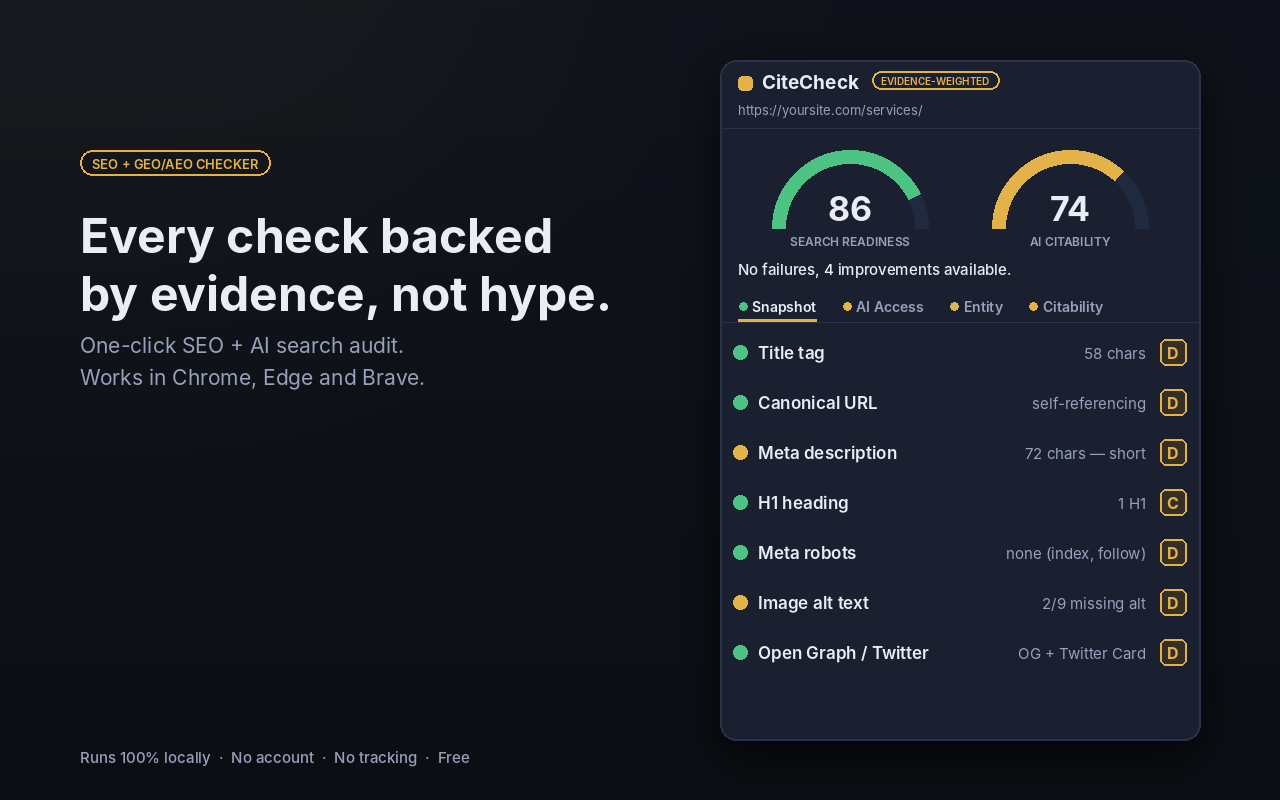Click the yellow status dot for Image alt text
Viewport: 1280px width, 800px height.
[x=740, y=603]
